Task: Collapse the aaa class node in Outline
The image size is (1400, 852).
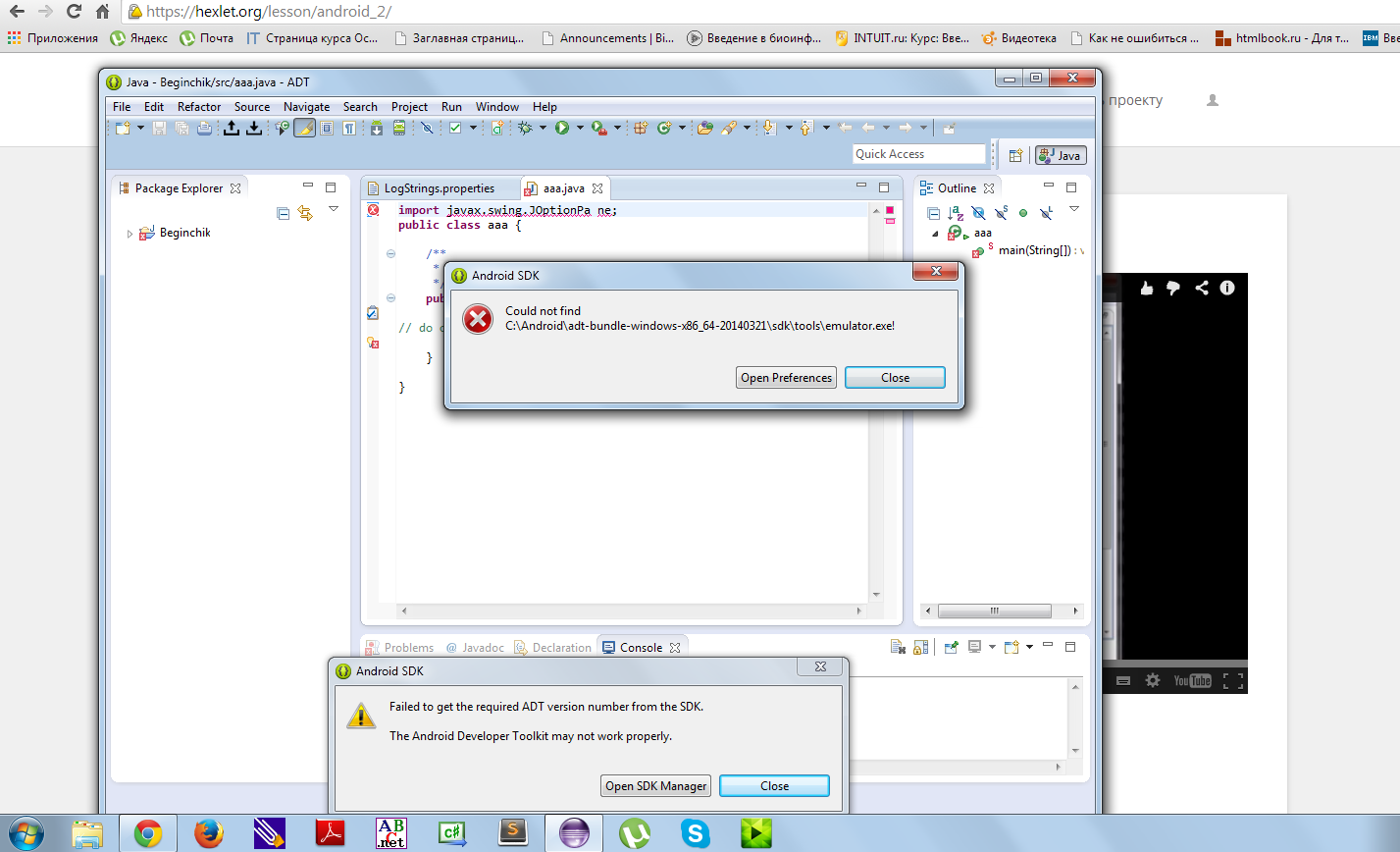Action: 935,234
